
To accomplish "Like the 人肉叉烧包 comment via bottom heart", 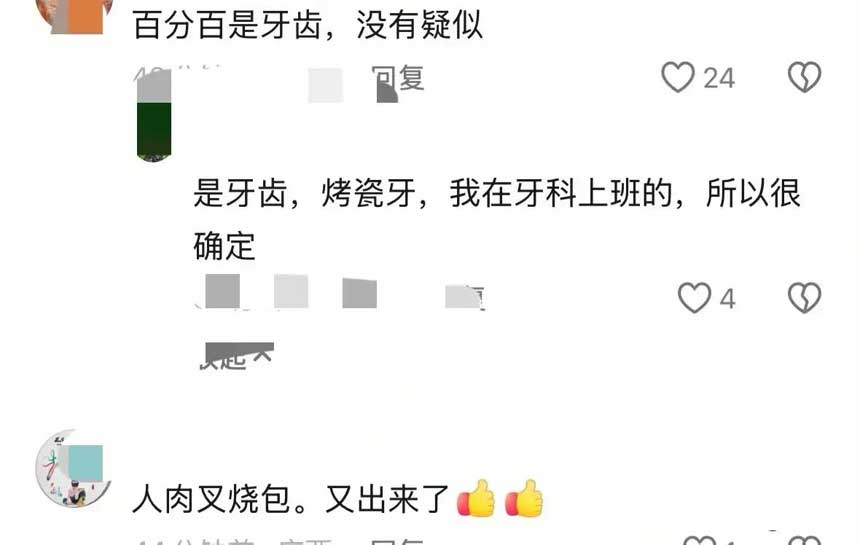I will [x=700, y=540].
